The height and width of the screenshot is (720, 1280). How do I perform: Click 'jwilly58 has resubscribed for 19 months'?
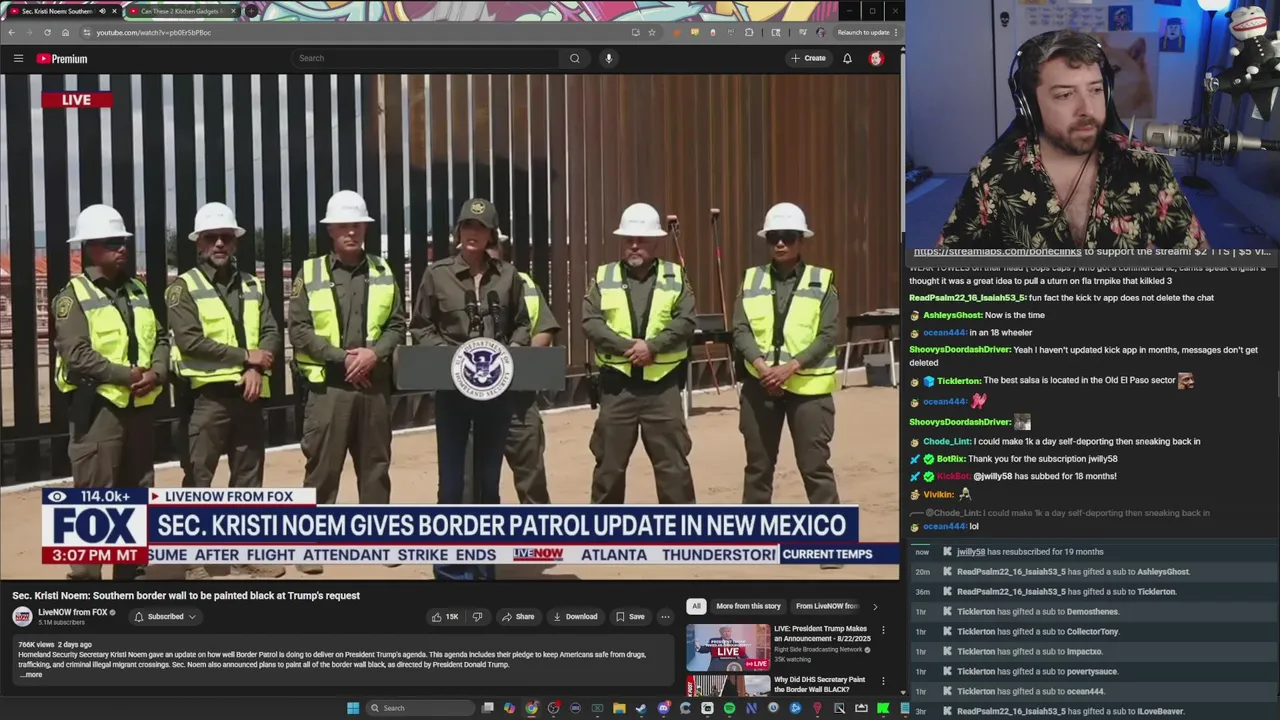point(1030,552)
